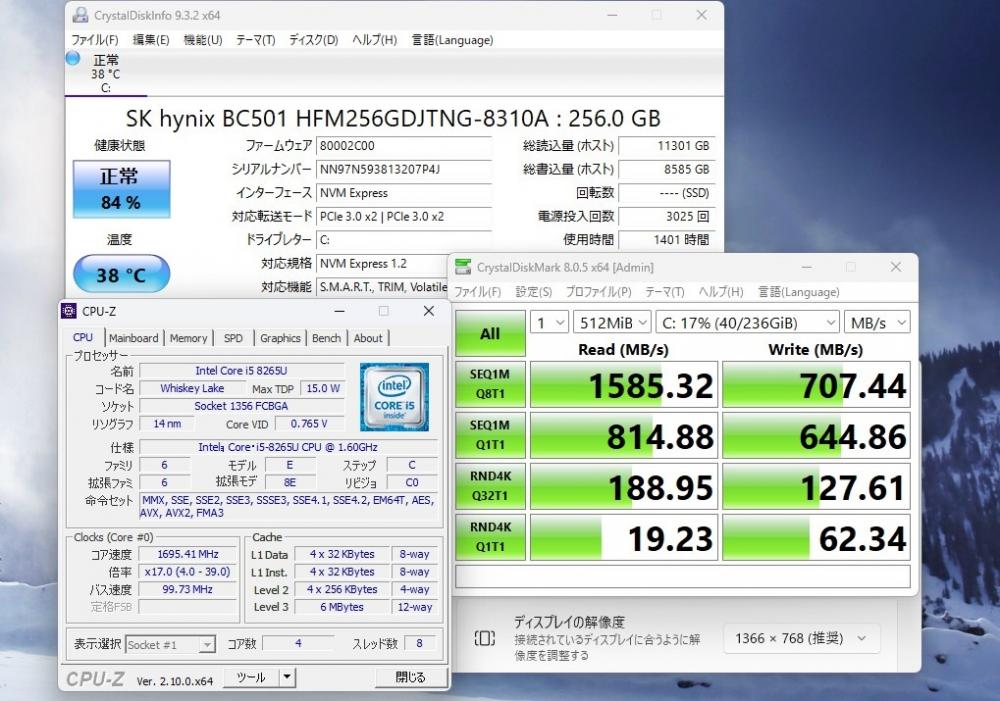The image size is (1000, 701).
Task: Select drive C: tab in CrystalDiskInfo
Action: click(x=105, y=73)
